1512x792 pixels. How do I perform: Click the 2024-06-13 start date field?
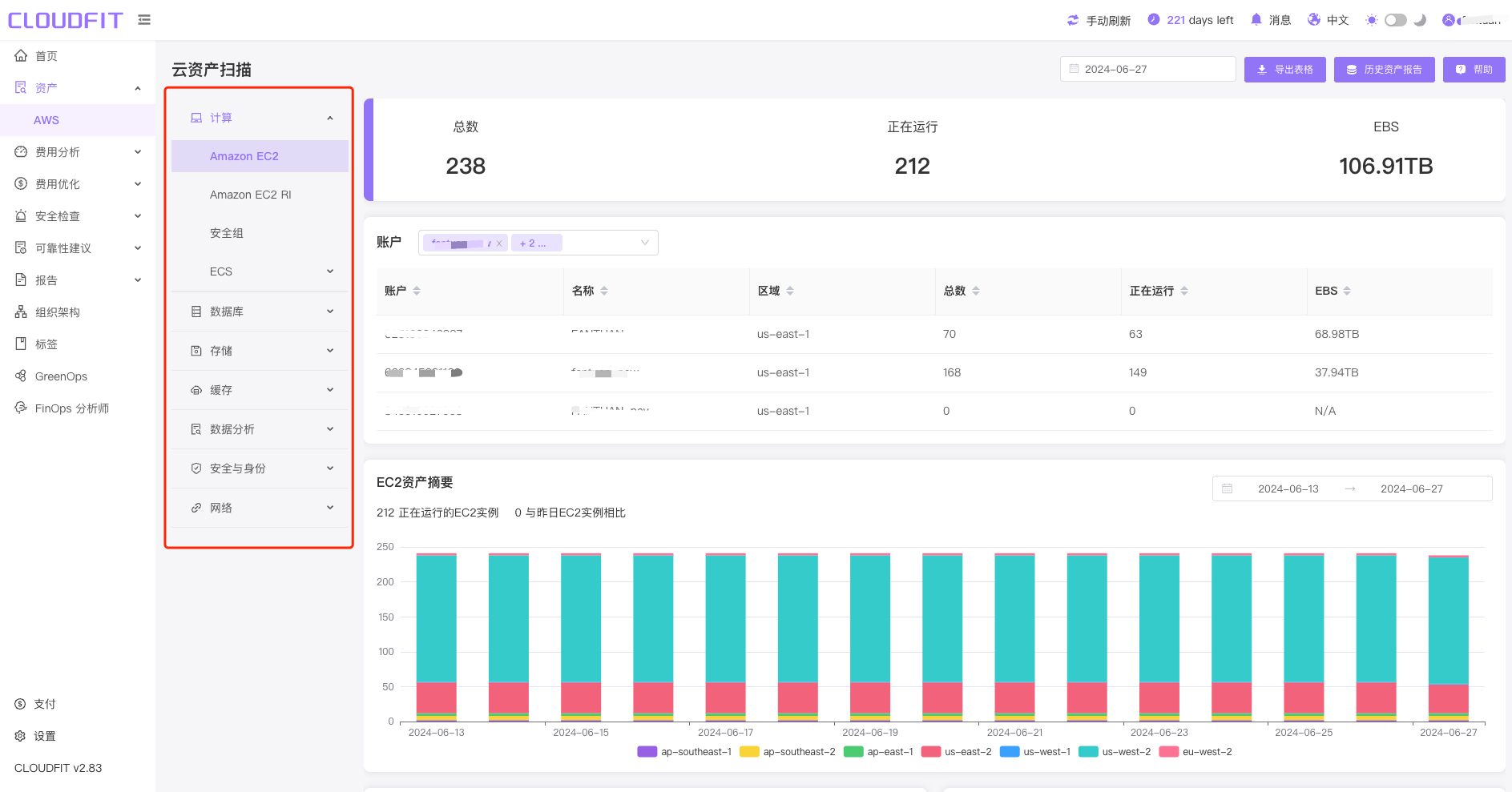1288,488
